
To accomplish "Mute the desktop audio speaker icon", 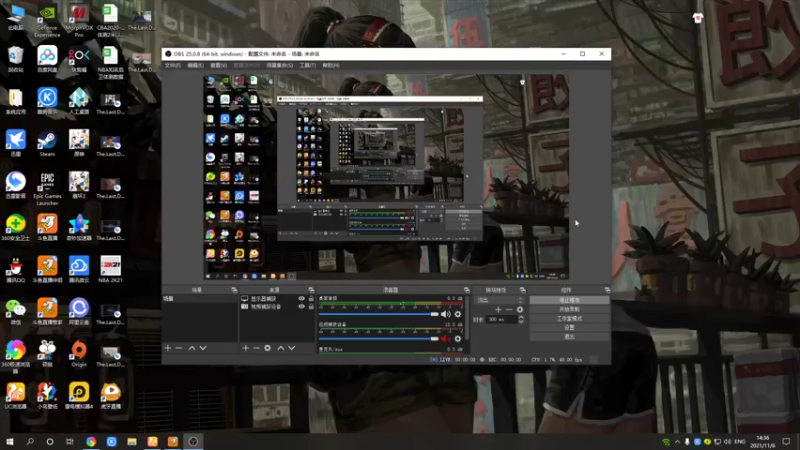I will [x=445, y=314].
